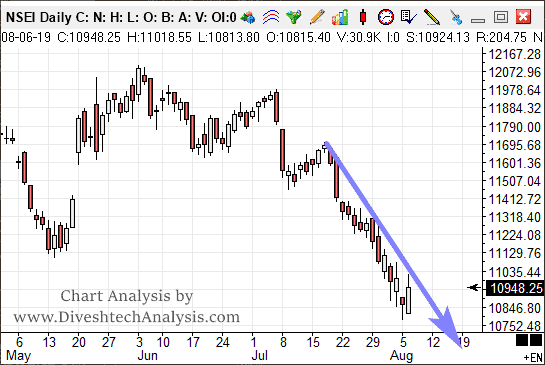The height and width of the screenshot is (365, 545).
Task: Click the symbol information cubes icon
Action: (x=248, y=17)
